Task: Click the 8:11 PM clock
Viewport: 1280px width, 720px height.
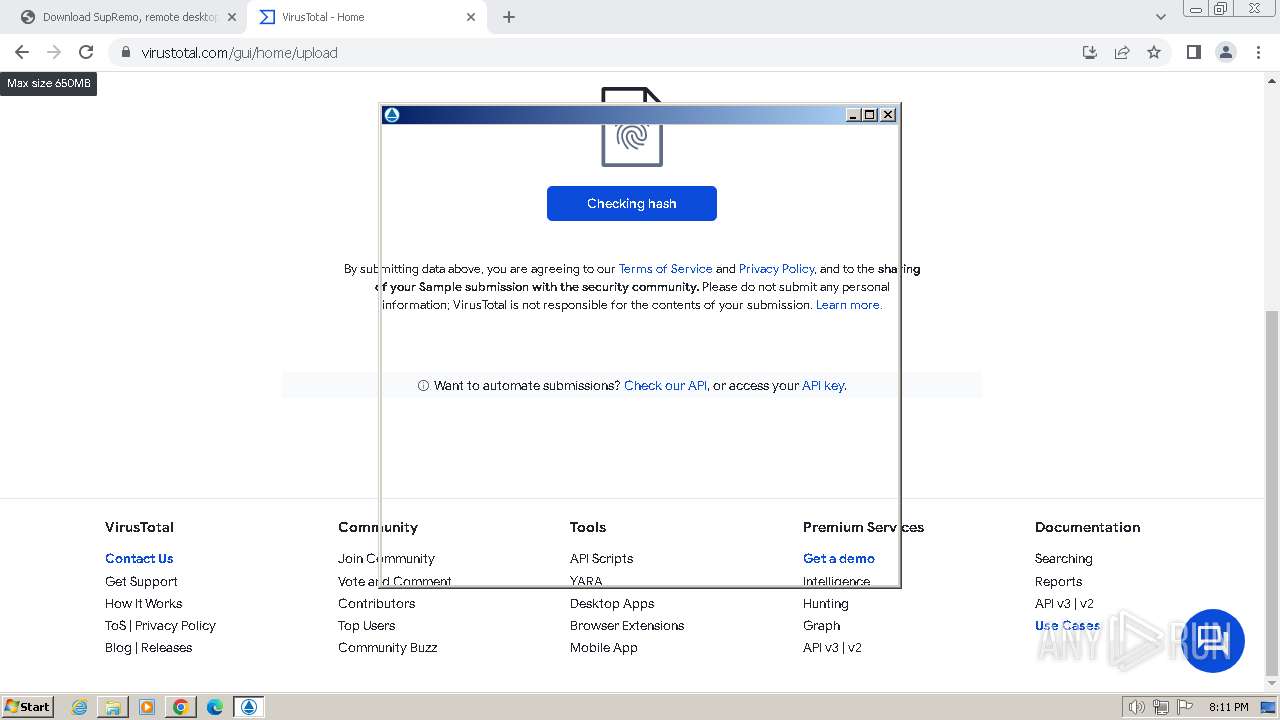Action: pos(1228,707)
